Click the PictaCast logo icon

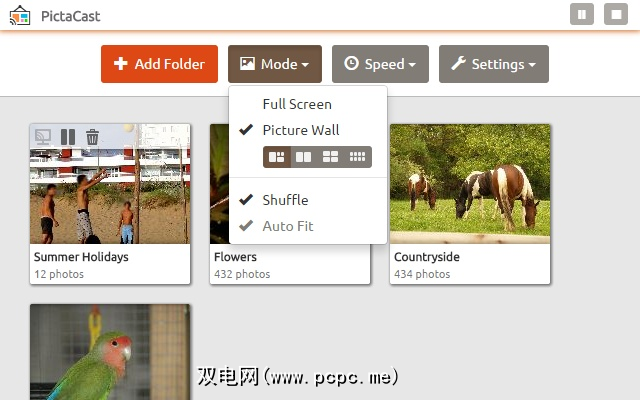click(x=20, y=16)
